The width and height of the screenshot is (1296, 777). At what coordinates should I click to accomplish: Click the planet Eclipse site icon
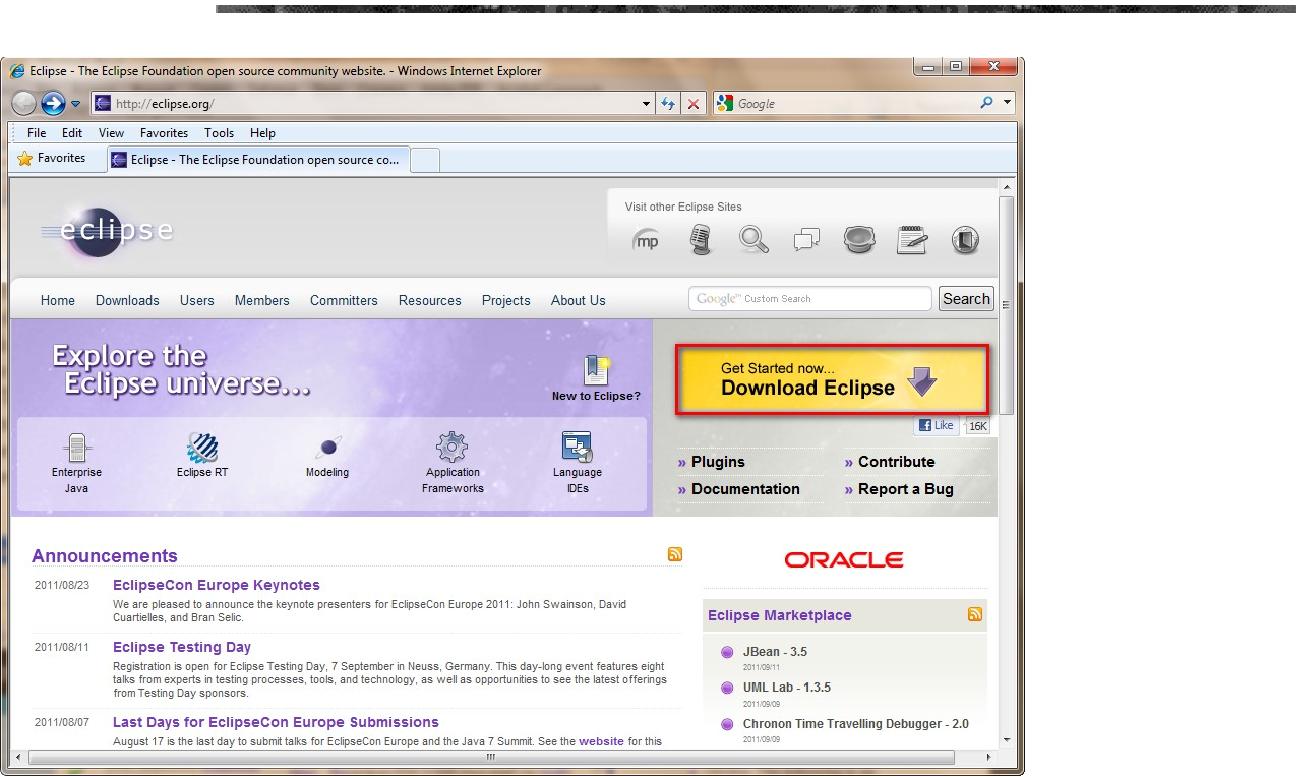click(x=859, y=239)
